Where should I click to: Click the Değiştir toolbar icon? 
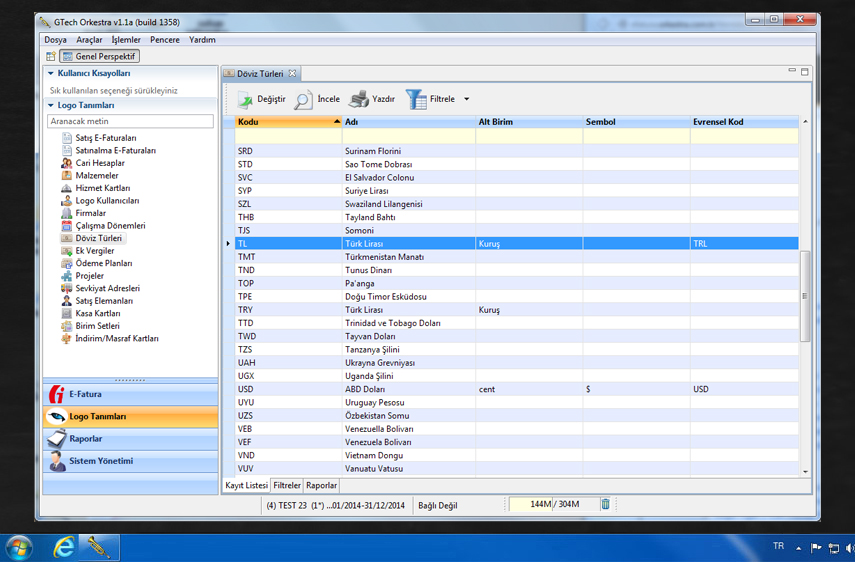point(245,99)
